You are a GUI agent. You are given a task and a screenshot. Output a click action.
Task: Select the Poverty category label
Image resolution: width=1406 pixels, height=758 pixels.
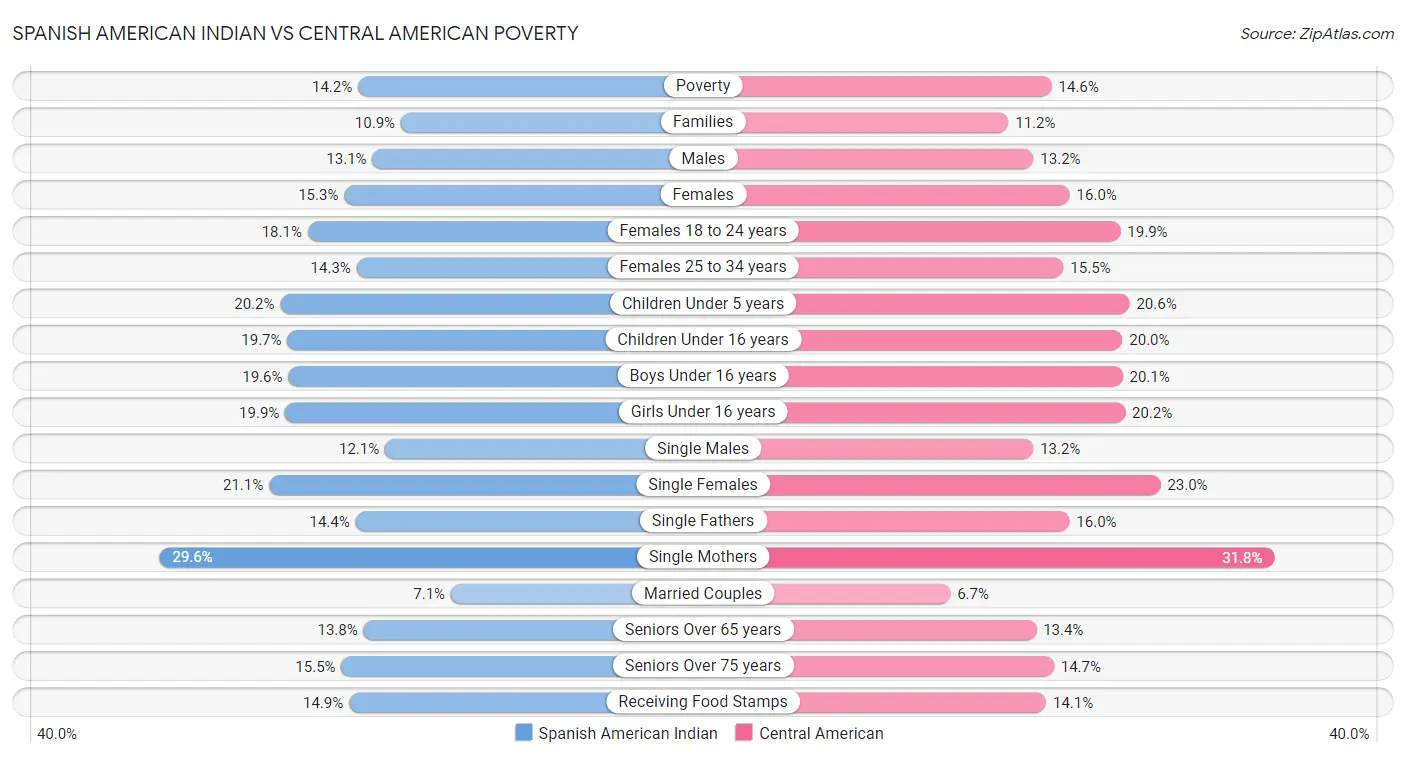coord(703,86)
